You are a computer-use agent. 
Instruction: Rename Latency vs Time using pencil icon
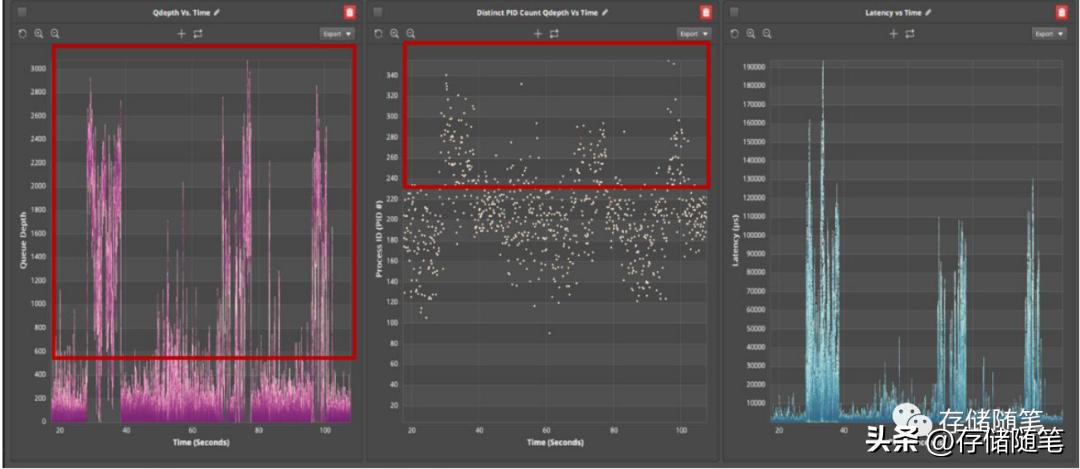tap(930, 12)
